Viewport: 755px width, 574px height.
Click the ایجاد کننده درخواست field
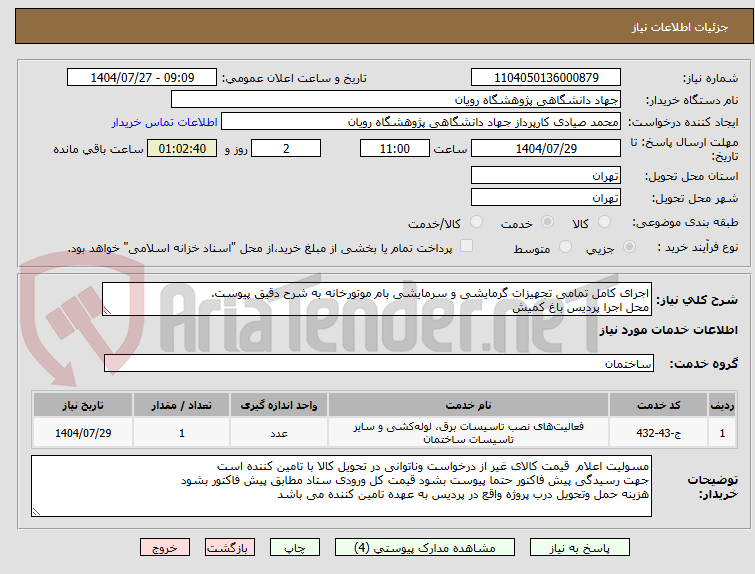click(x=421, y=122)
